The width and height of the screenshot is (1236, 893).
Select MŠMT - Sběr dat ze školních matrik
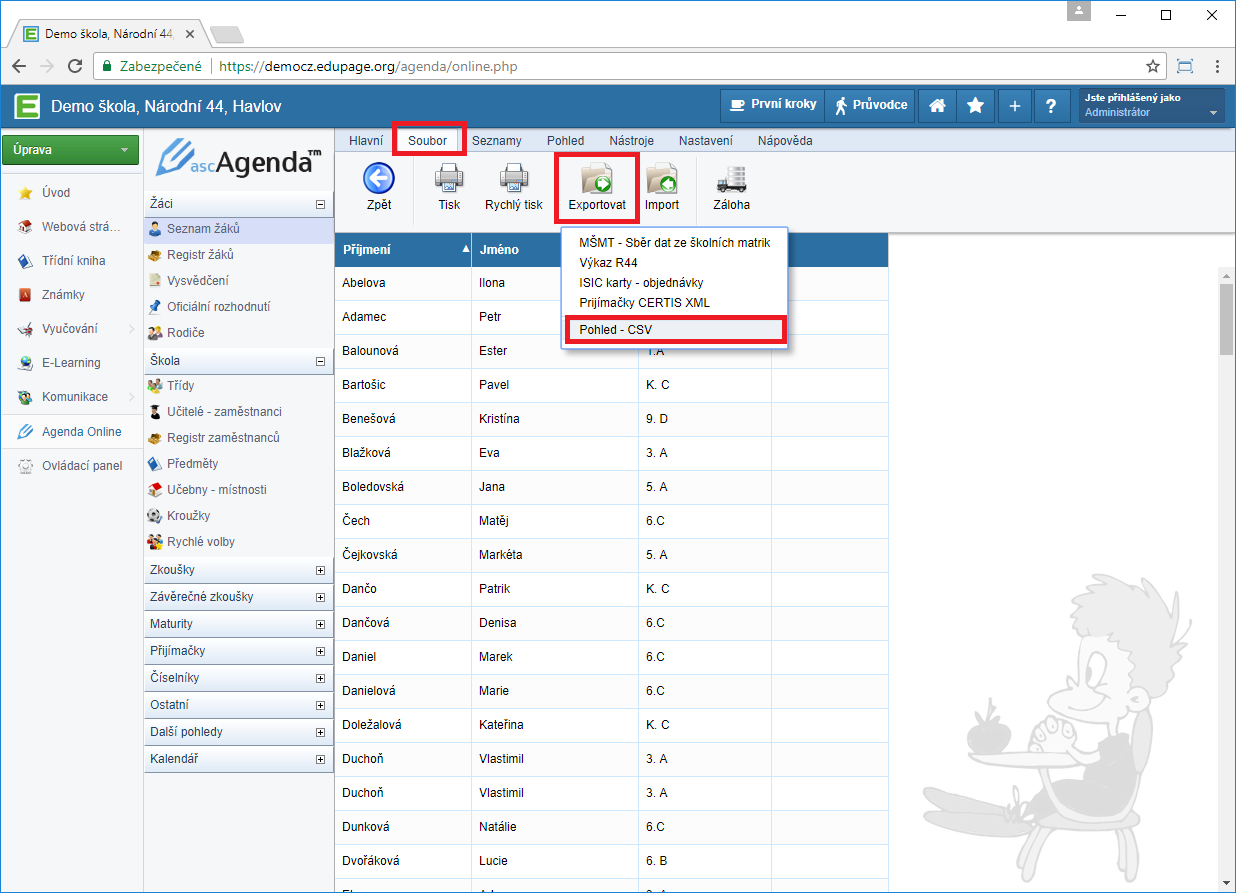click(x=675, y=243)
